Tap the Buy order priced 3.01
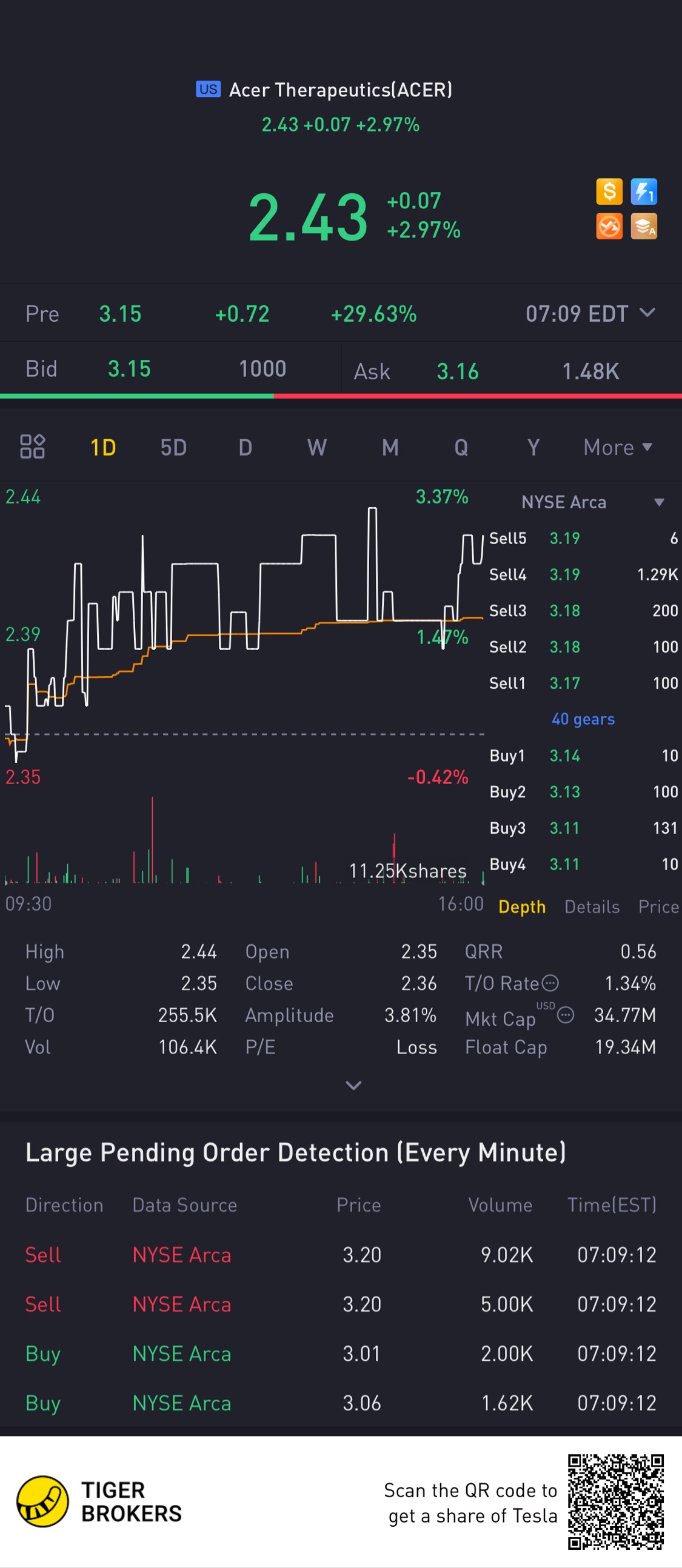This screenshot has height=1568, width=682. pyautogui.click(x=341, y=1353)
